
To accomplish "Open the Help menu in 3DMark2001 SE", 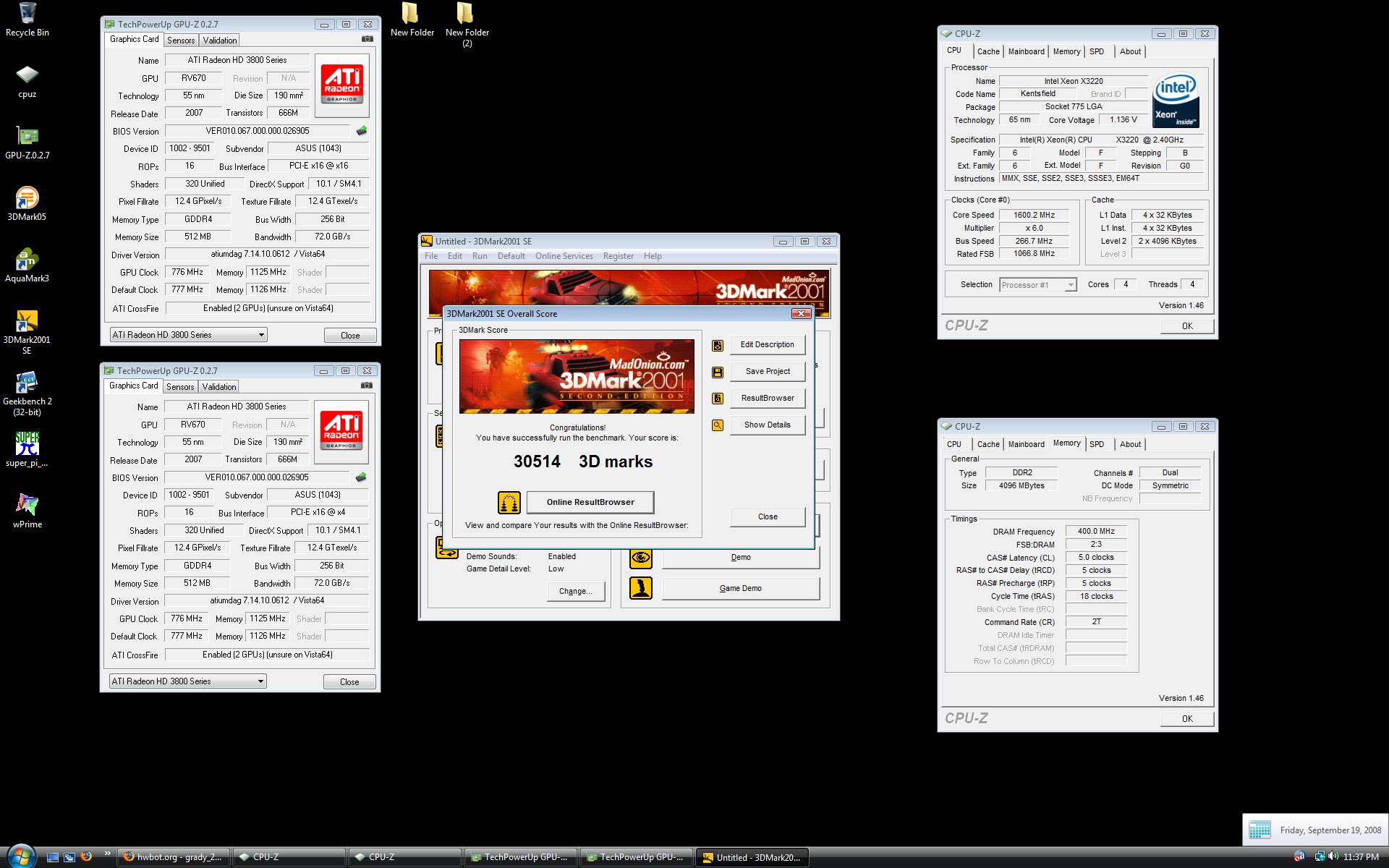I will click(x=653, y=256).
